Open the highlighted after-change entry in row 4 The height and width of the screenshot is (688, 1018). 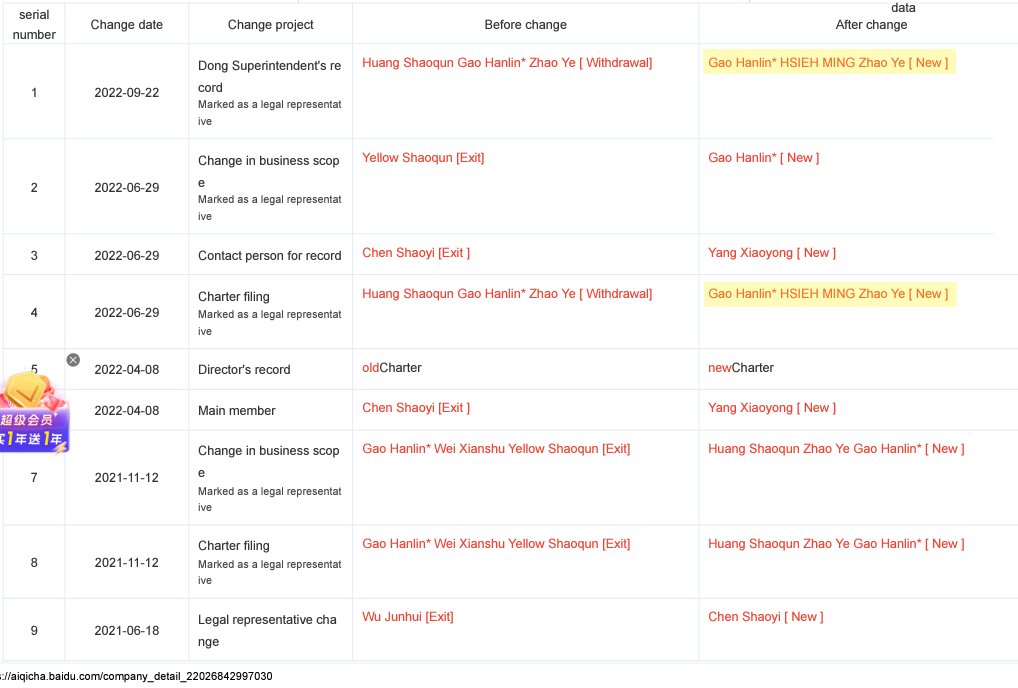pyautogui.click(x=829, y=294)
